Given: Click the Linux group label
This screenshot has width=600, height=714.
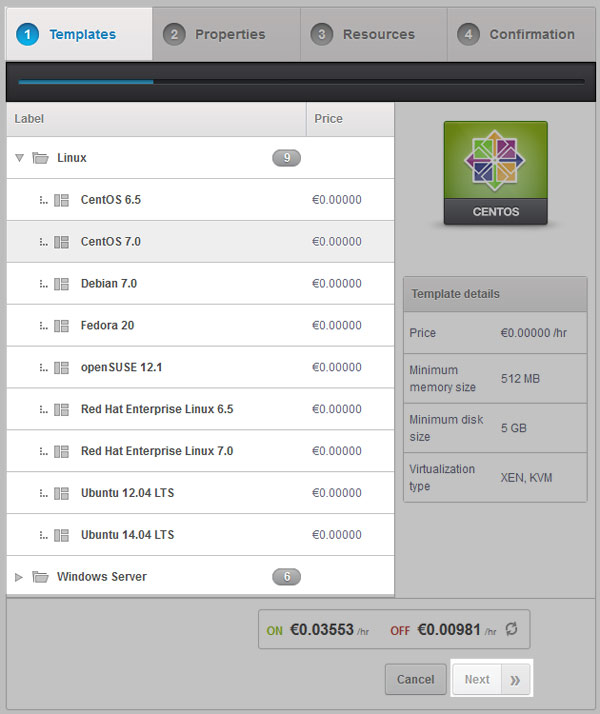Looking at the screenshot, I should pyautogui.click(x=71, y=158).
